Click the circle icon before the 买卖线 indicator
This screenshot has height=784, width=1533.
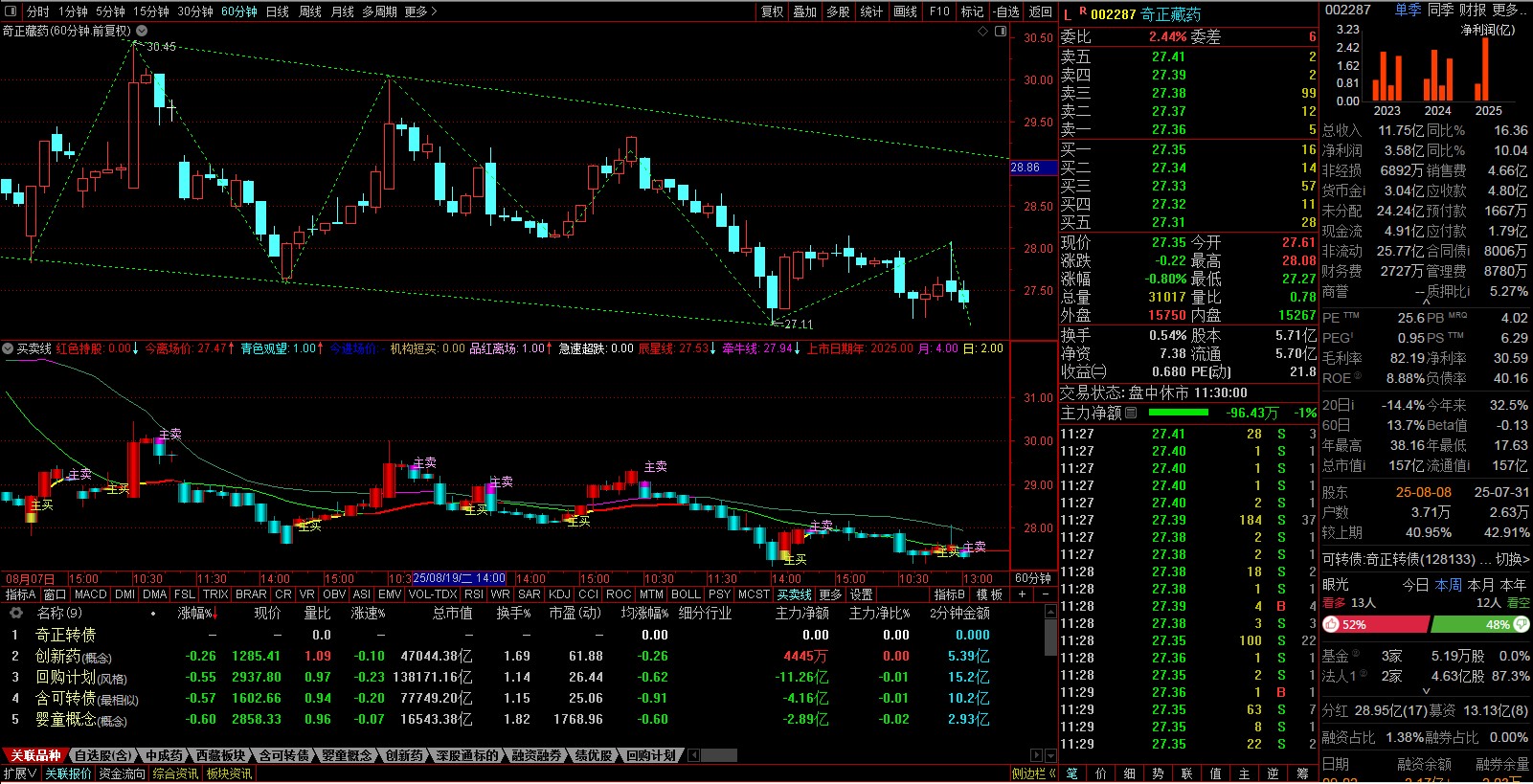(x=8, y=348)
